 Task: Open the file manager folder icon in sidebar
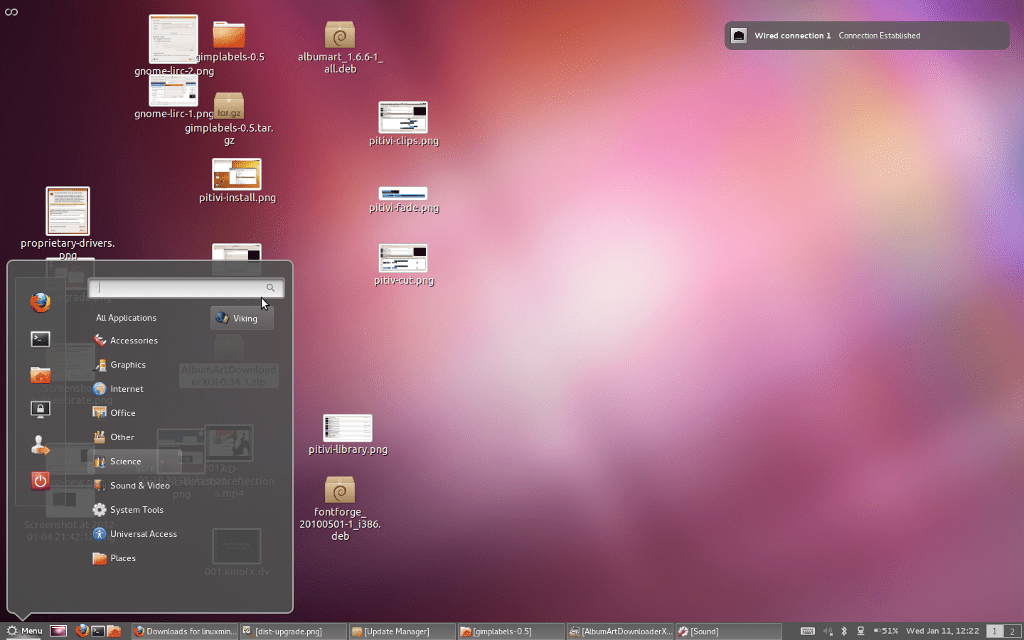coord(40,374)
